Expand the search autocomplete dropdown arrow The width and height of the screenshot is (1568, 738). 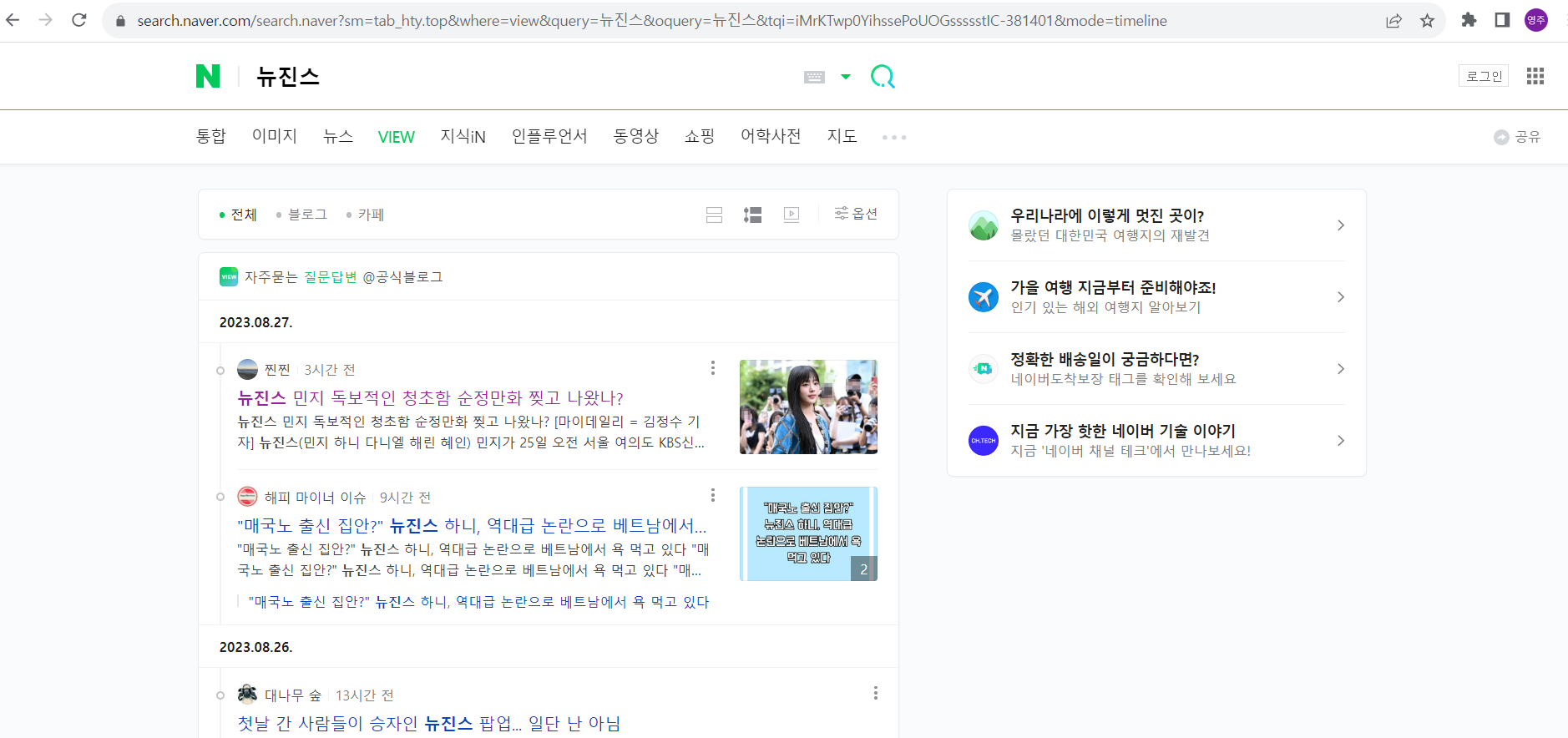pos(846,77)
